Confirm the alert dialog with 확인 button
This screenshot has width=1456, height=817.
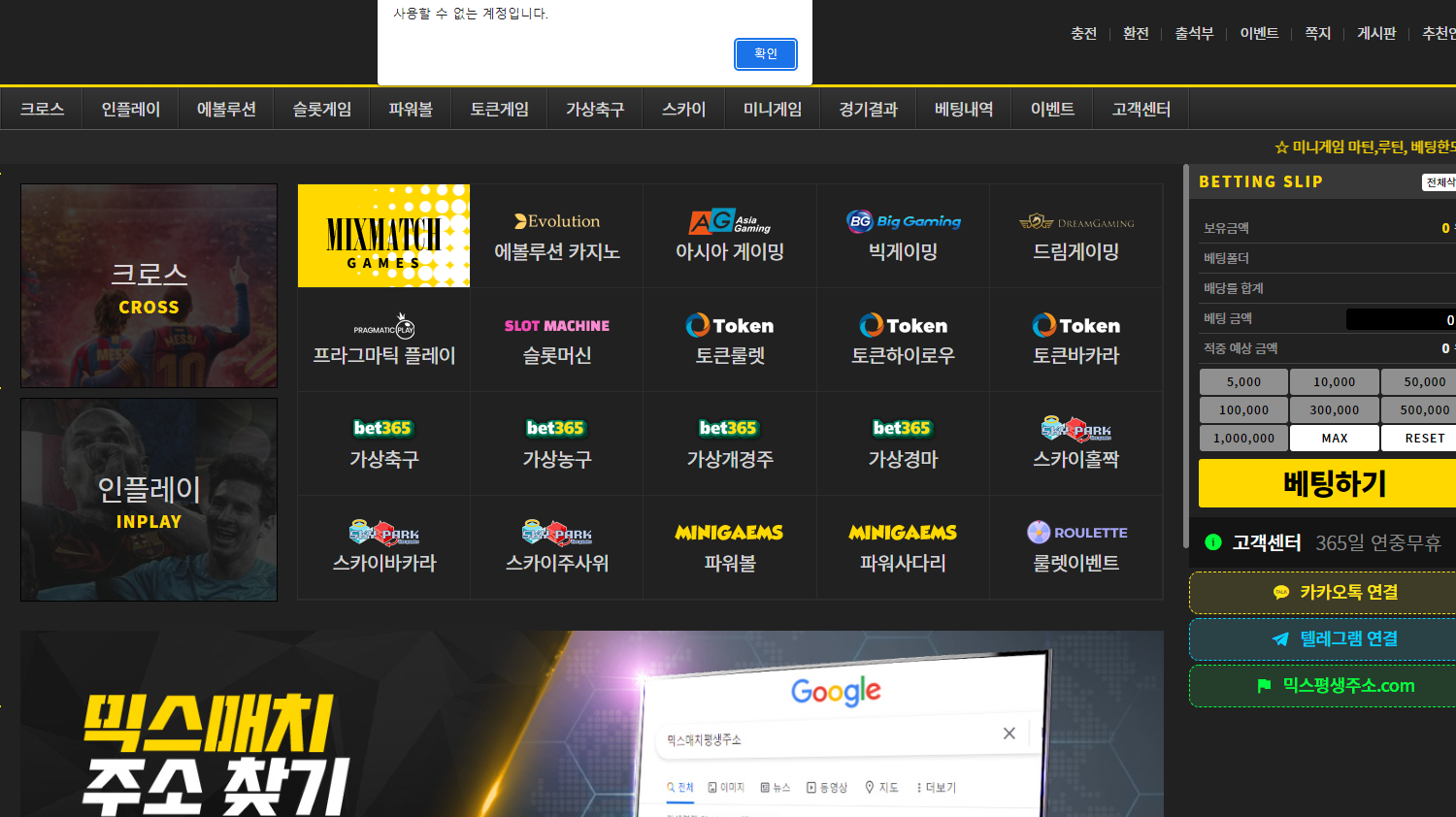pos(766,54)
